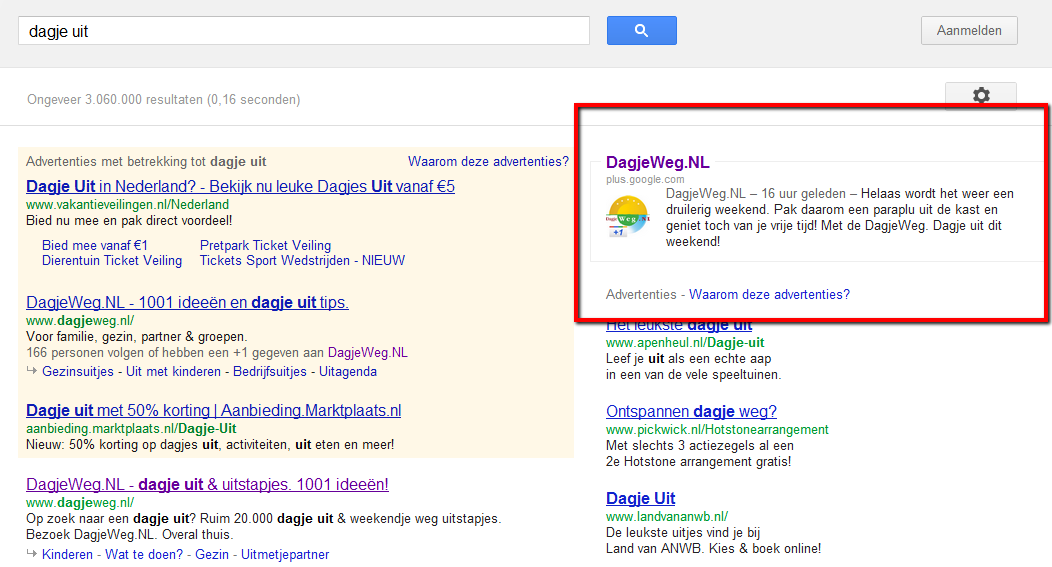The width and height of the screenshot is (1052, 567).
Task: Click the DagjeWeg.NL Google+ post snippet
Action: click(x=840, y=217)
